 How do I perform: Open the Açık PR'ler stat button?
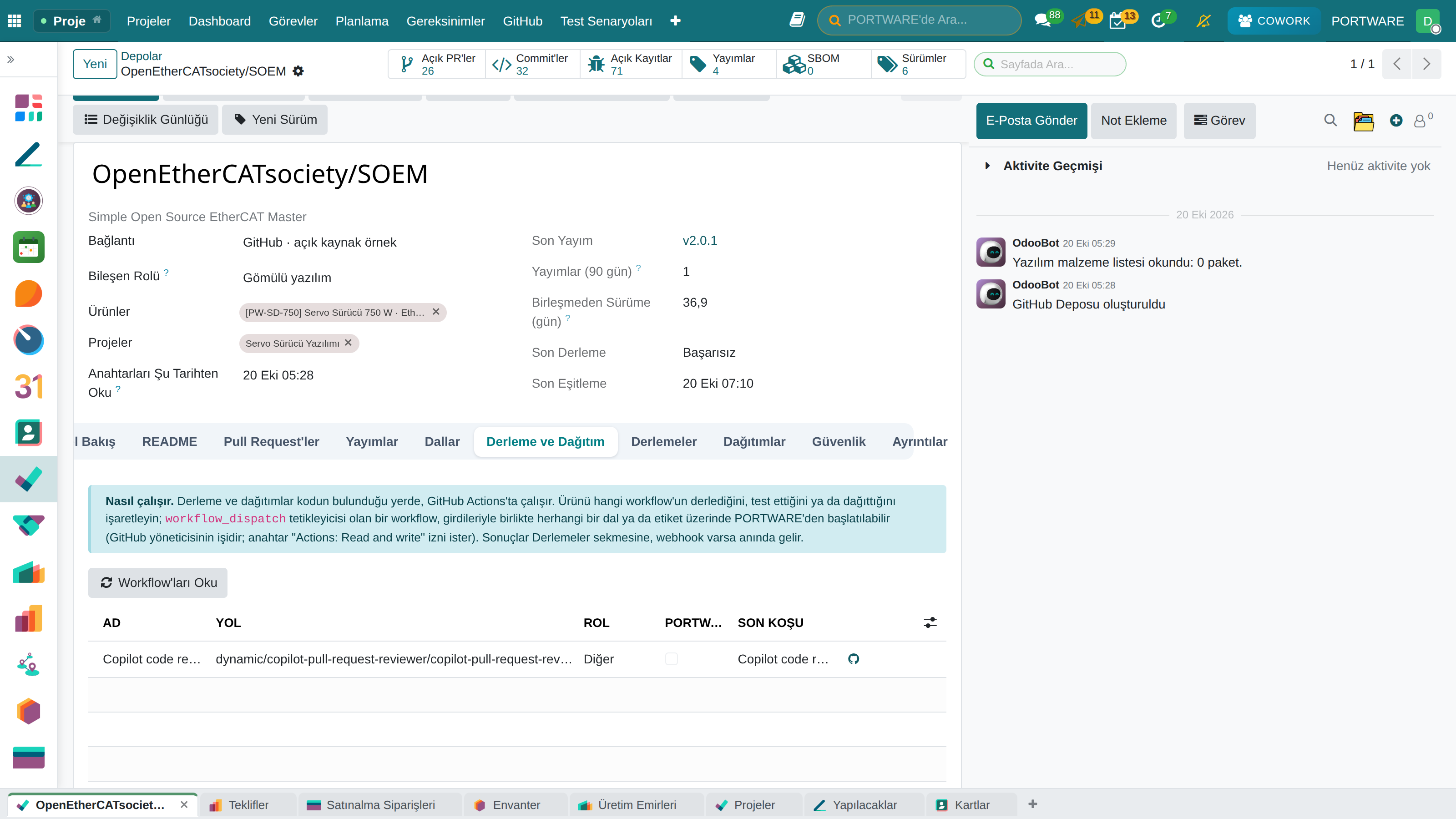(437, 64)
